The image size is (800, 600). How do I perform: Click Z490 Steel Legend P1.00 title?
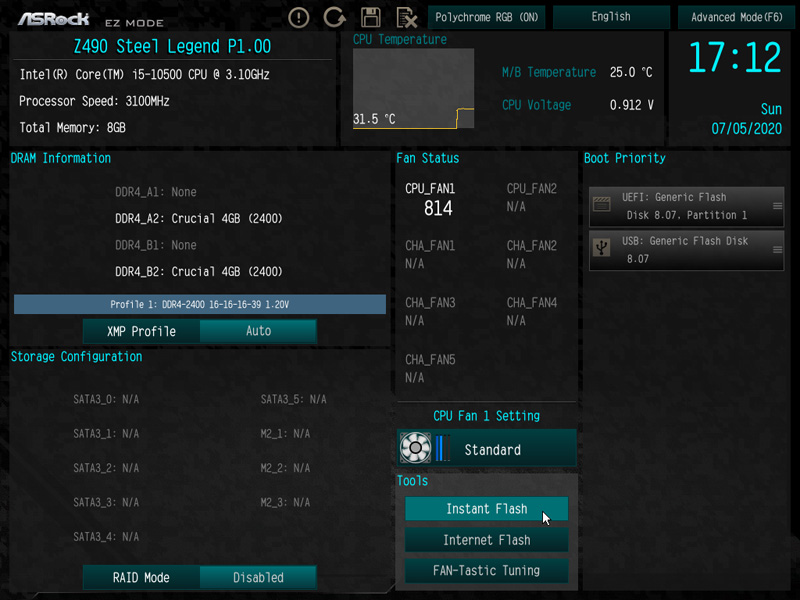172,47
